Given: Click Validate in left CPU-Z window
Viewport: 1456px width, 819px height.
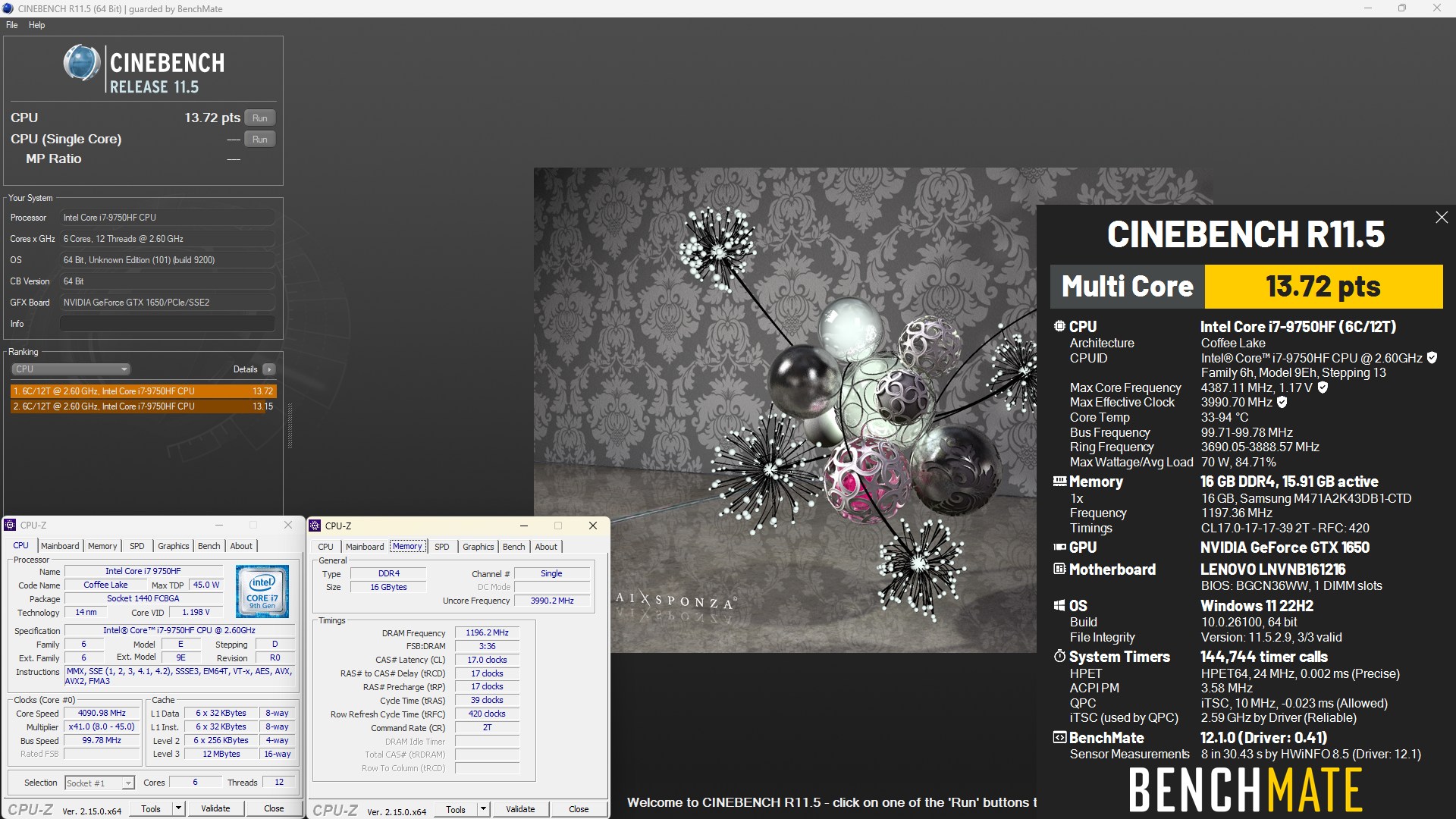Looking at the screenshot, I should pyautogui.click(x=215, y=809).
